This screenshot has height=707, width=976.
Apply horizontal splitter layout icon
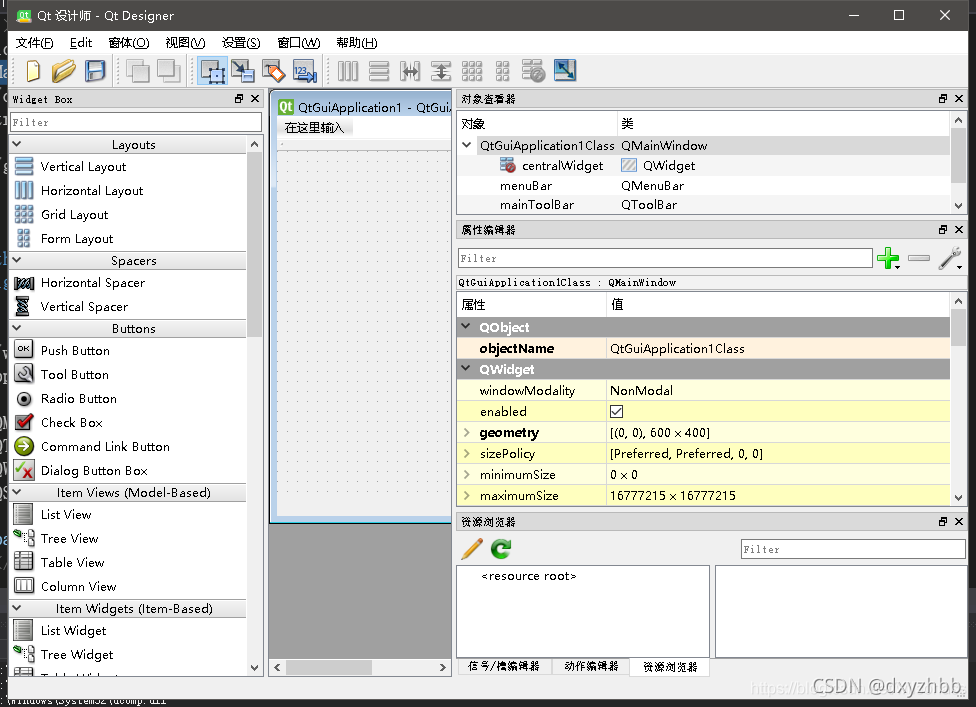(410, 71)
